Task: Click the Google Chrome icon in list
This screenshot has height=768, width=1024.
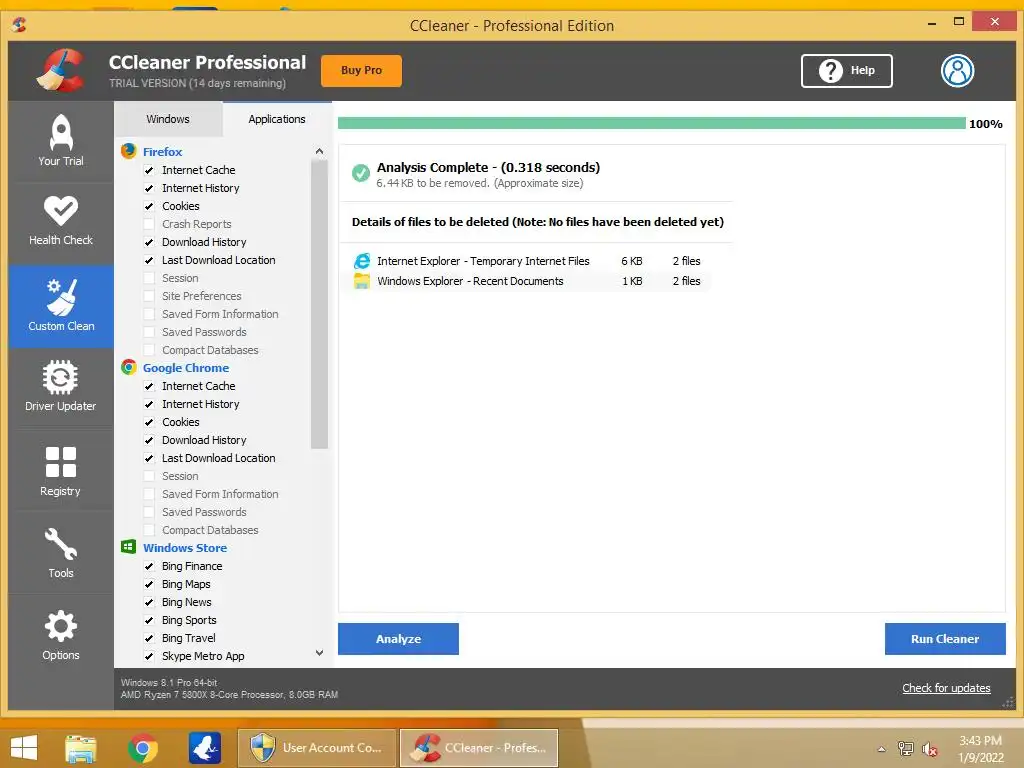Action: pyautogui.click(x=129, y=368)
